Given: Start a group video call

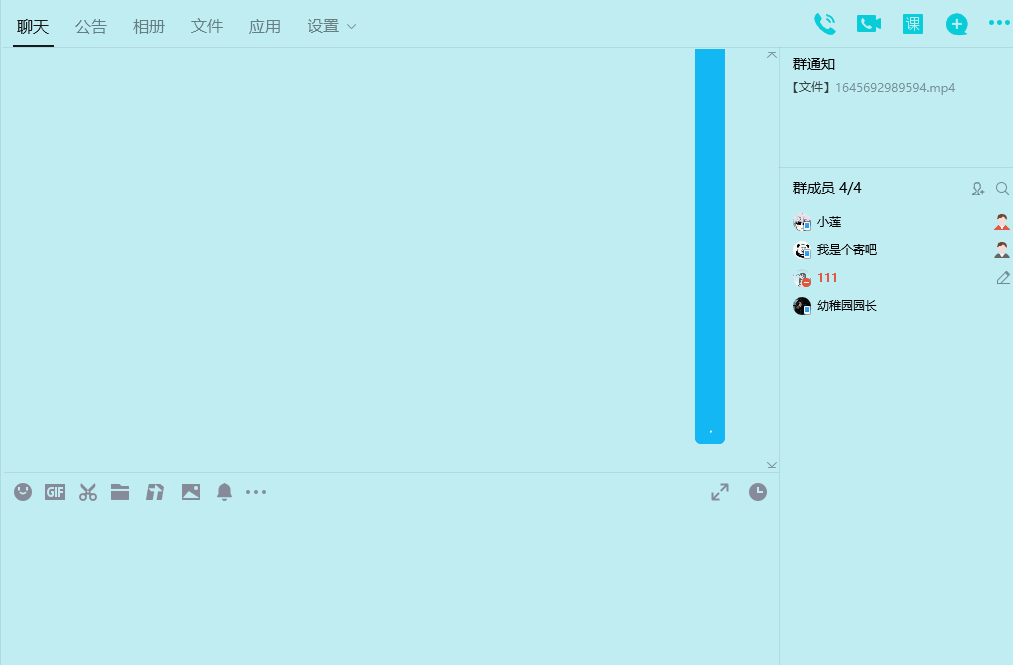Looking at the screenshot, I should 869,24.
